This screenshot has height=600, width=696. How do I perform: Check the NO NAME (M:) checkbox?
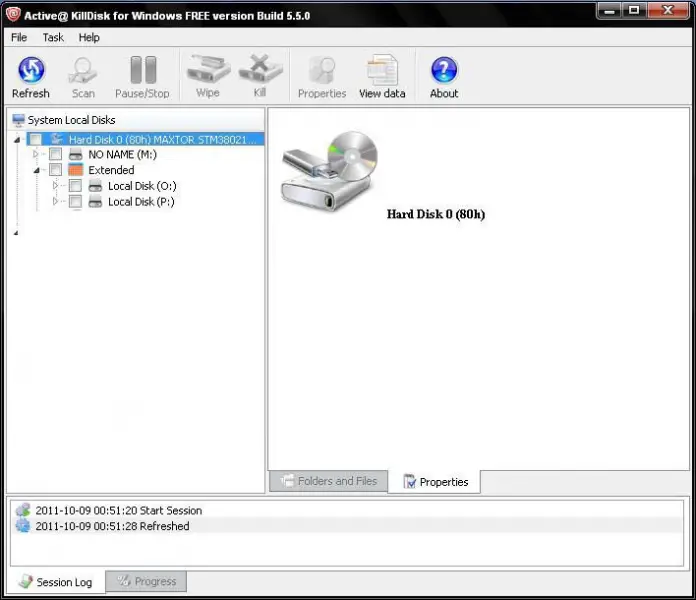tap(55, 154)
